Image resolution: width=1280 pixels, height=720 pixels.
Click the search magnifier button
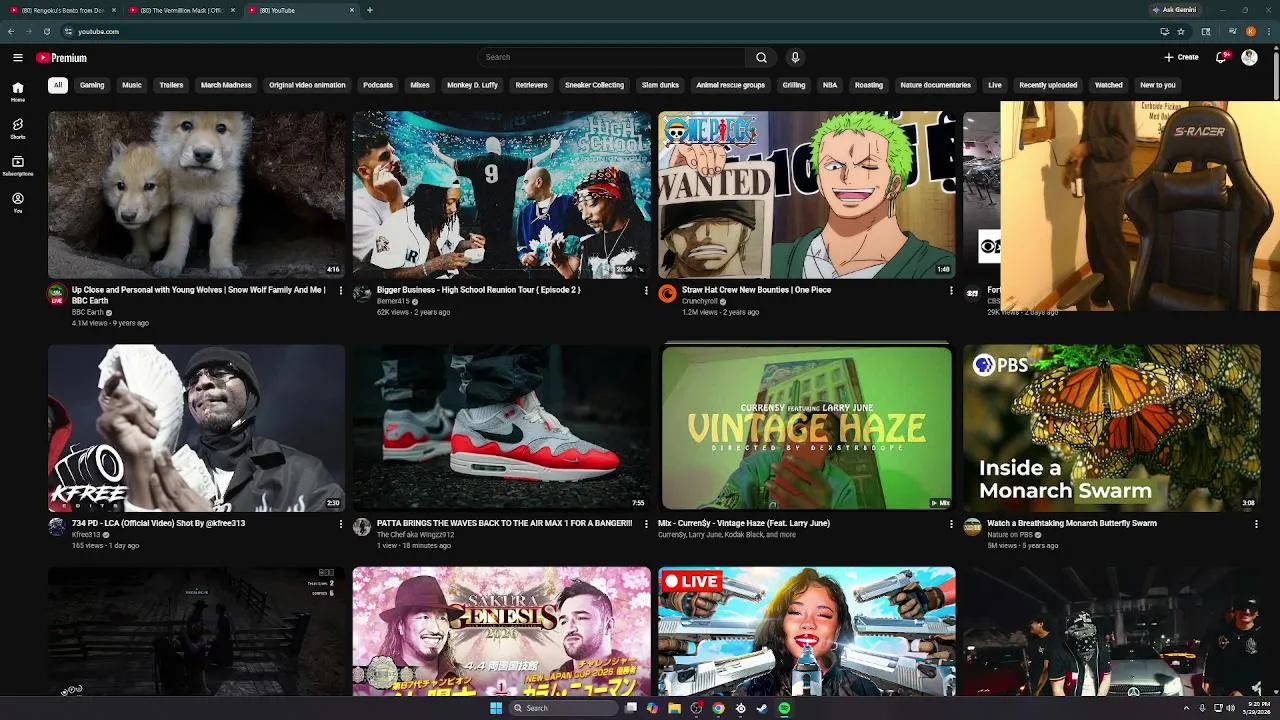[761, 57]
